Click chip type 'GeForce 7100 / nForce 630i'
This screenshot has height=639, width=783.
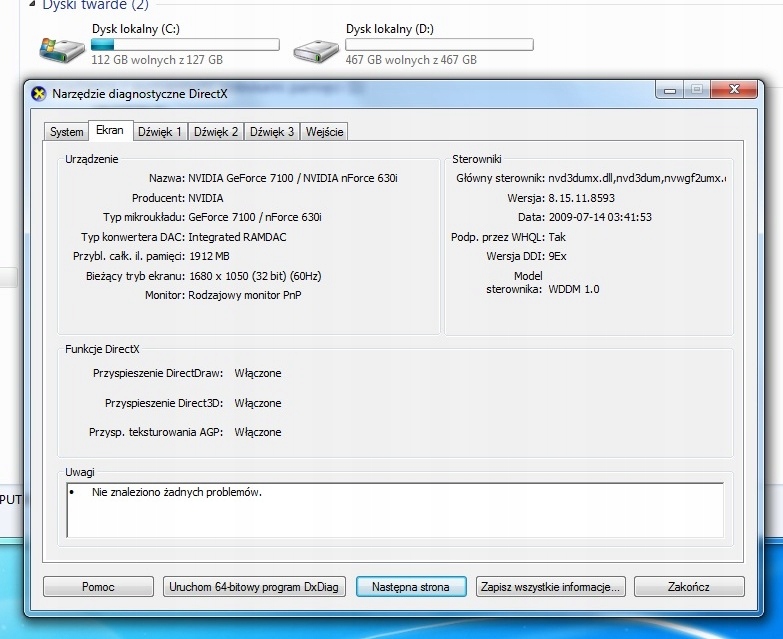point(255,217)
